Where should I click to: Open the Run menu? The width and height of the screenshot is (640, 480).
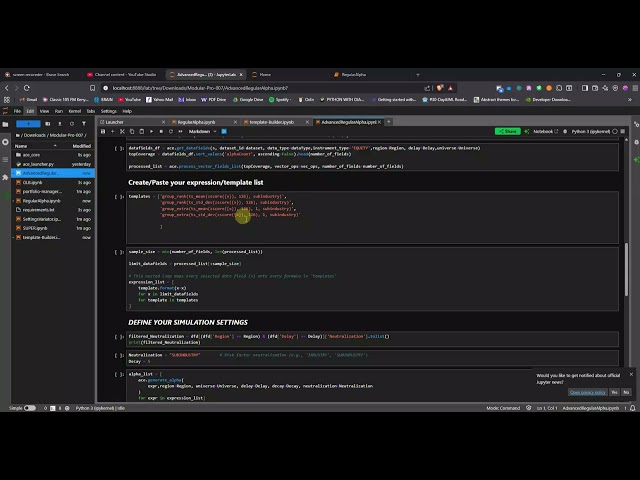coord(59,111)
